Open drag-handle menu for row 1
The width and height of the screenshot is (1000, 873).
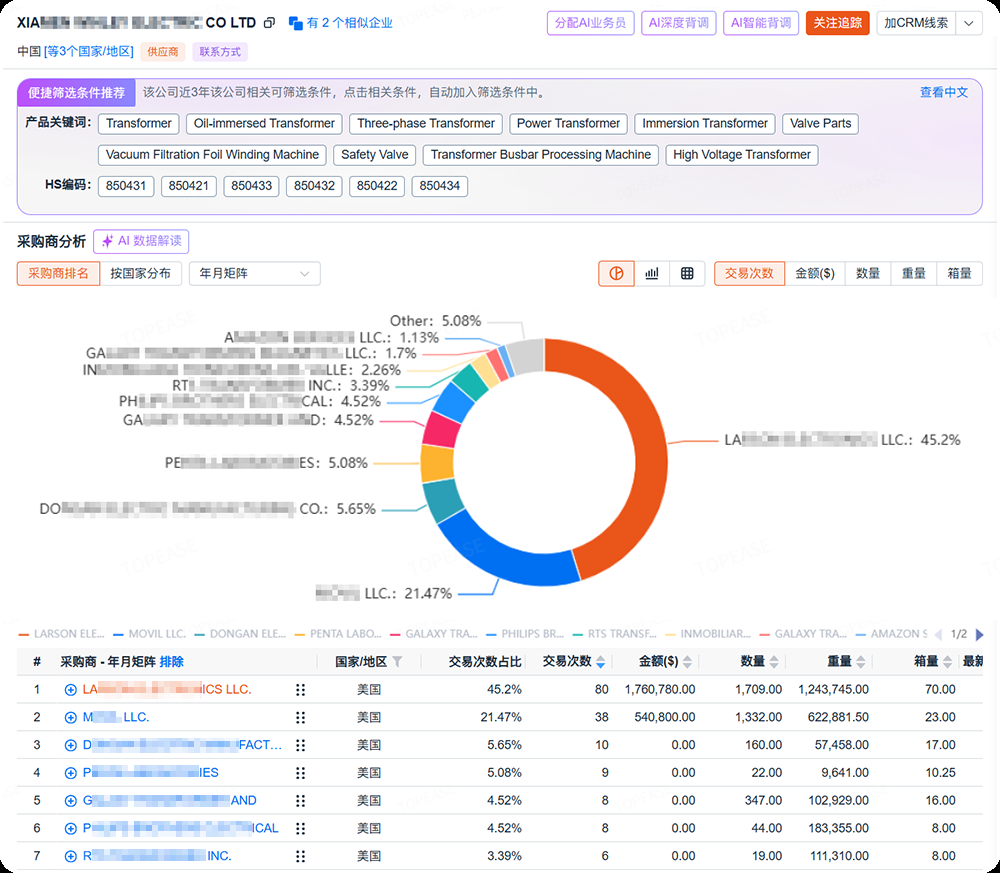(300, 690)
